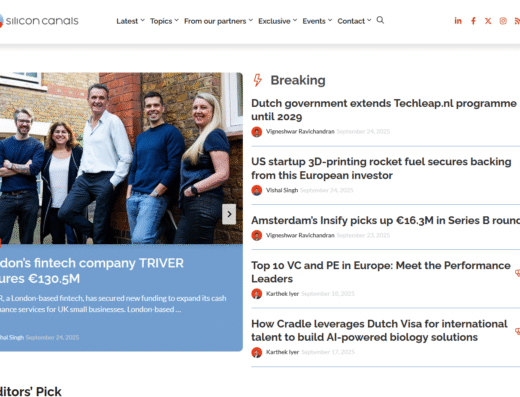Viewport: 520px width, 397px height.
Task: Click September 18, 2025 date under Top 10 VC
Action: [328, 294]
